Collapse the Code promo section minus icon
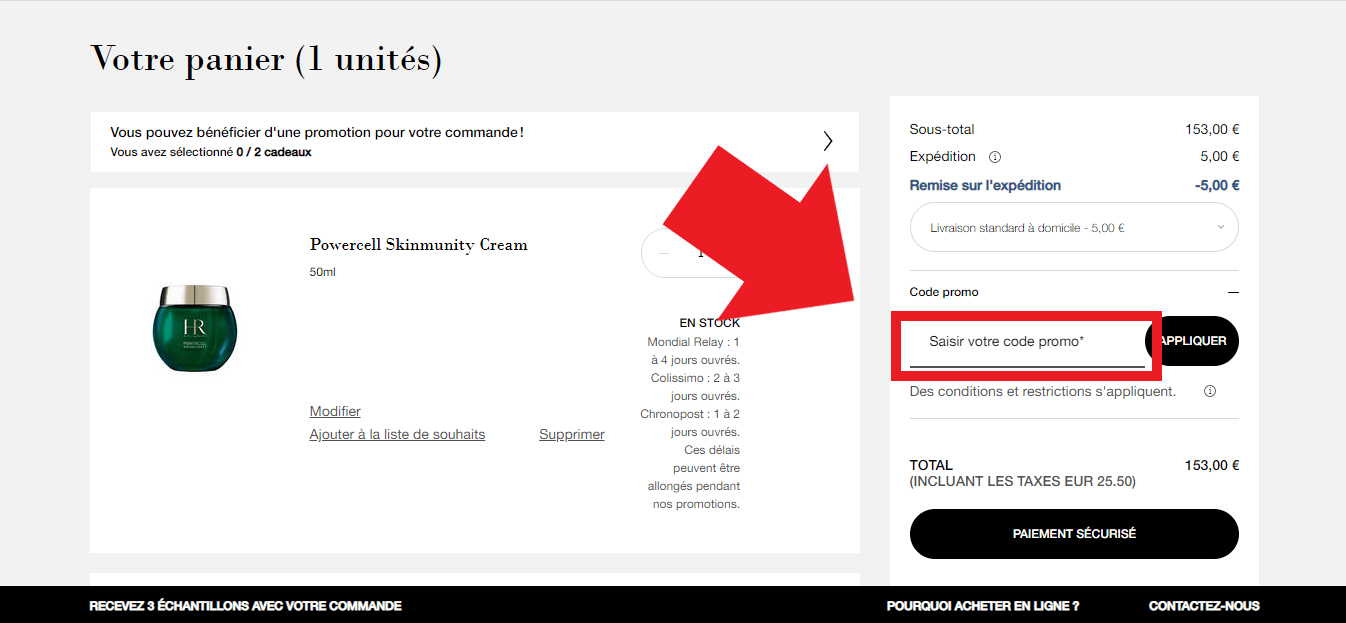This screenshot has width=1346, height=623. 1233,292
